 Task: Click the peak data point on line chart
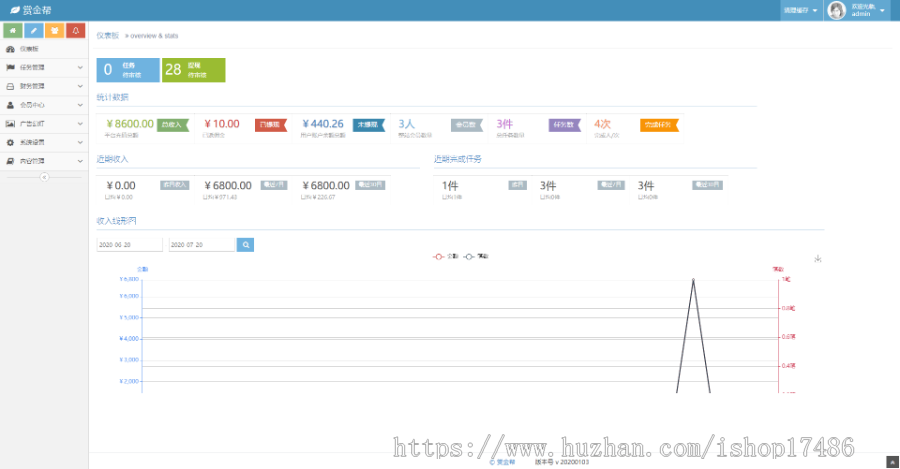coord(693,280)
